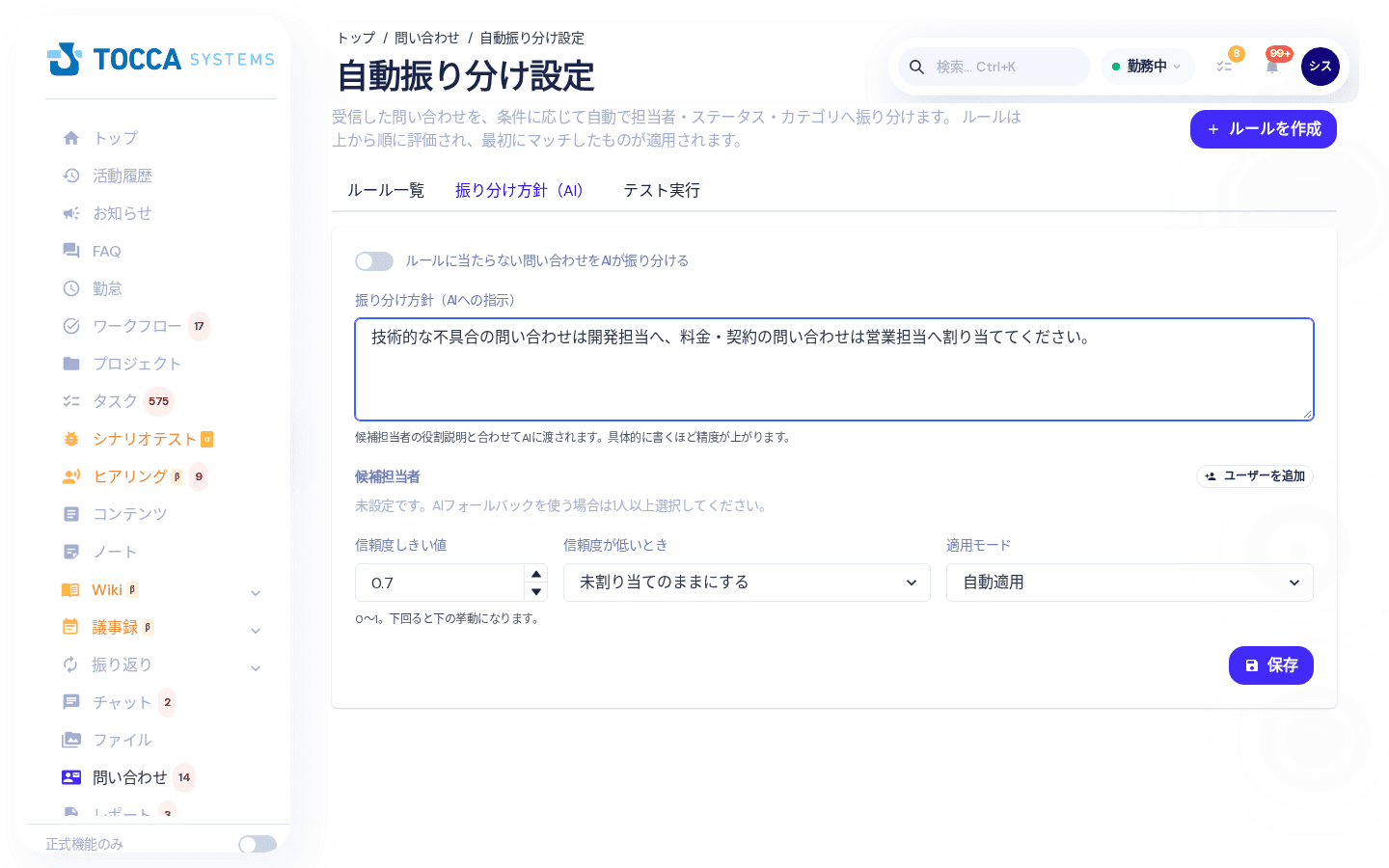Open 適用モード dropdown
Screen dimensions: 1389x868
pyautogui.click(x=1130, y=583)
